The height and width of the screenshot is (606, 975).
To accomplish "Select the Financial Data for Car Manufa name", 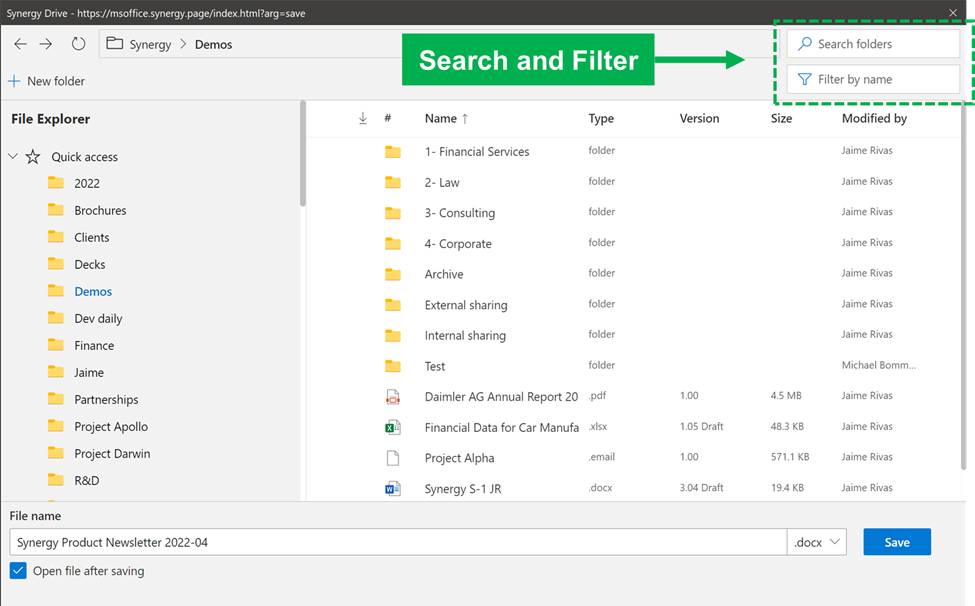I will pyautogui.click(x=502, y=427).
